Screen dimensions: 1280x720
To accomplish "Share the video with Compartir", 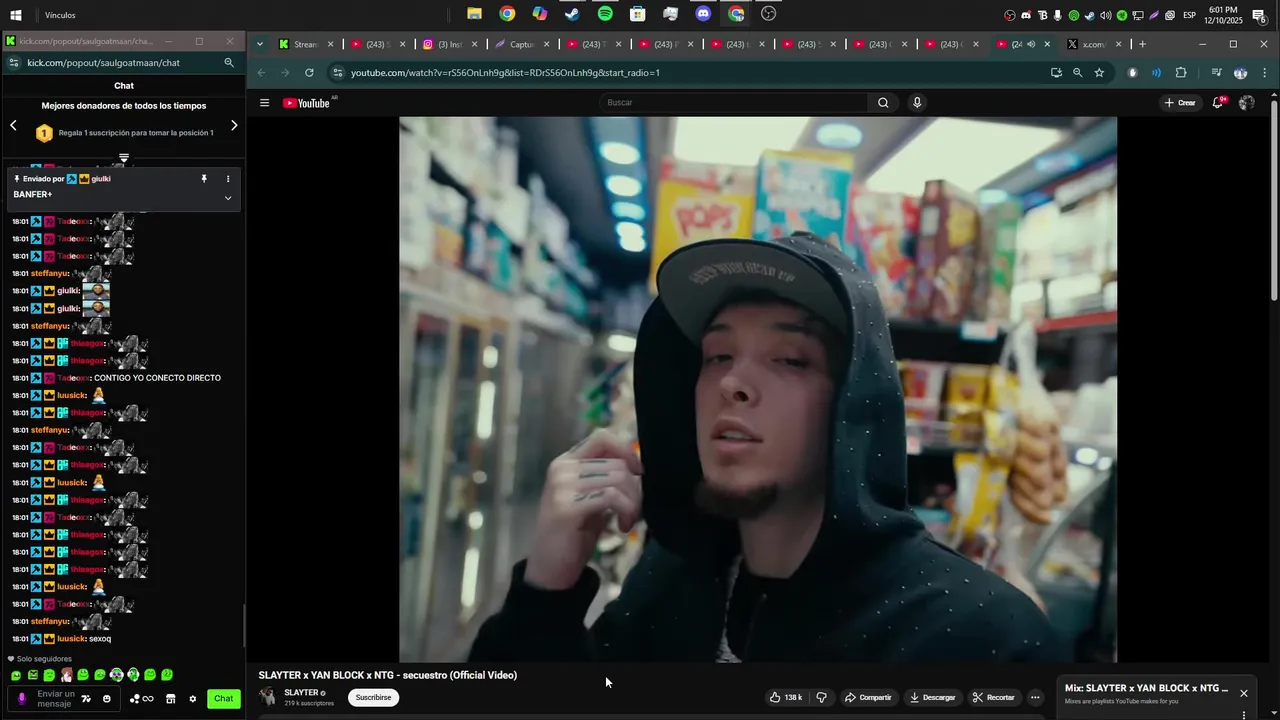I will [868, 697].
